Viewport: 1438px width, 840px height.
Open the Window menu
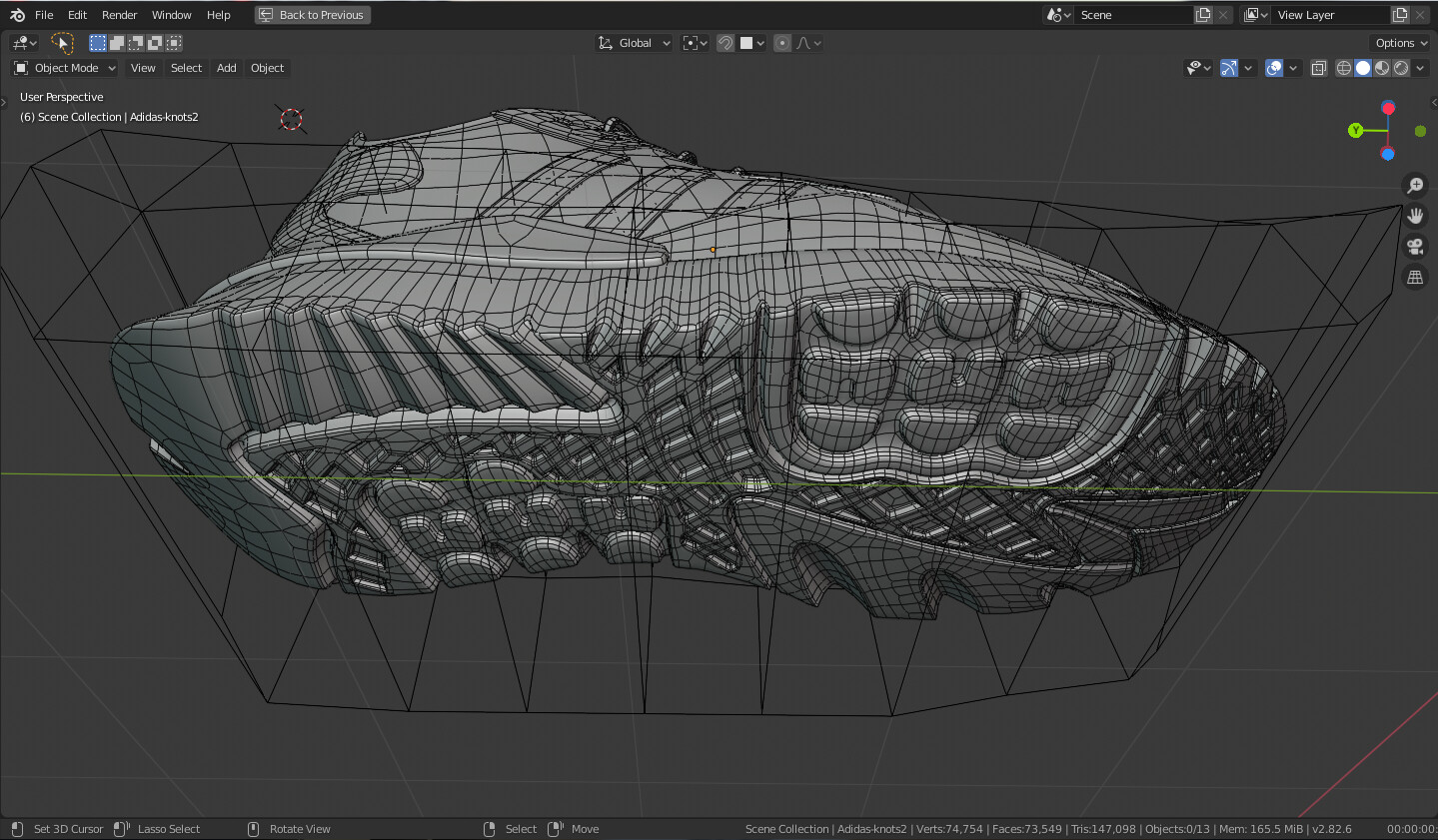click(x=171, y=15)
